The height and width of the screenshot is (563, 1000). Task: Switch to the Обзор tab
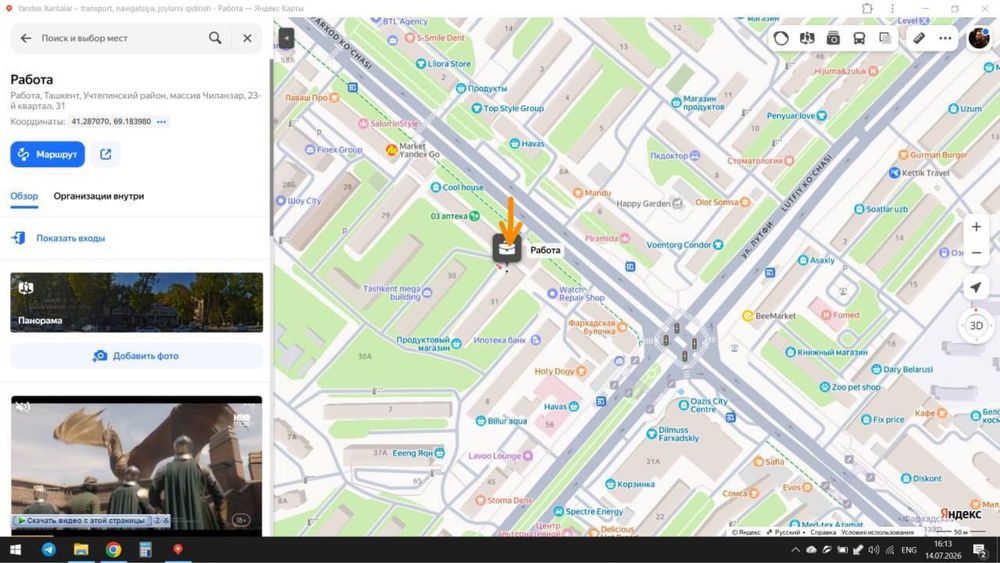pos(24,196)
